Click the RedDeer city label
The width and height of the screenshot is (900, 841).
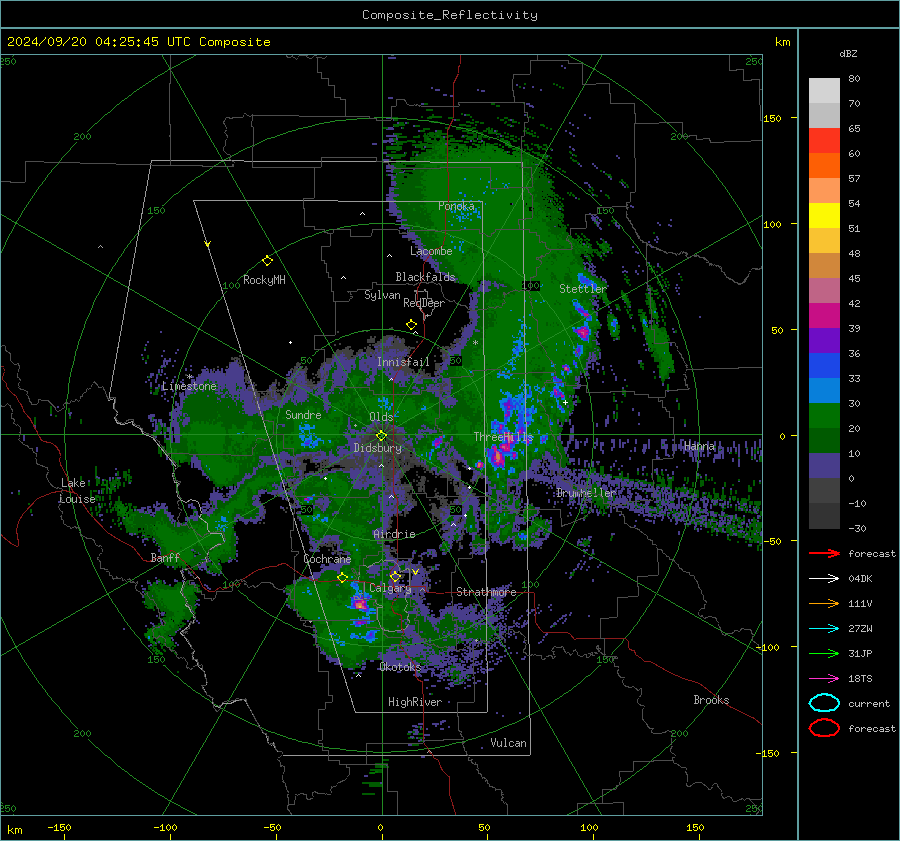click(x=424, y=303)
